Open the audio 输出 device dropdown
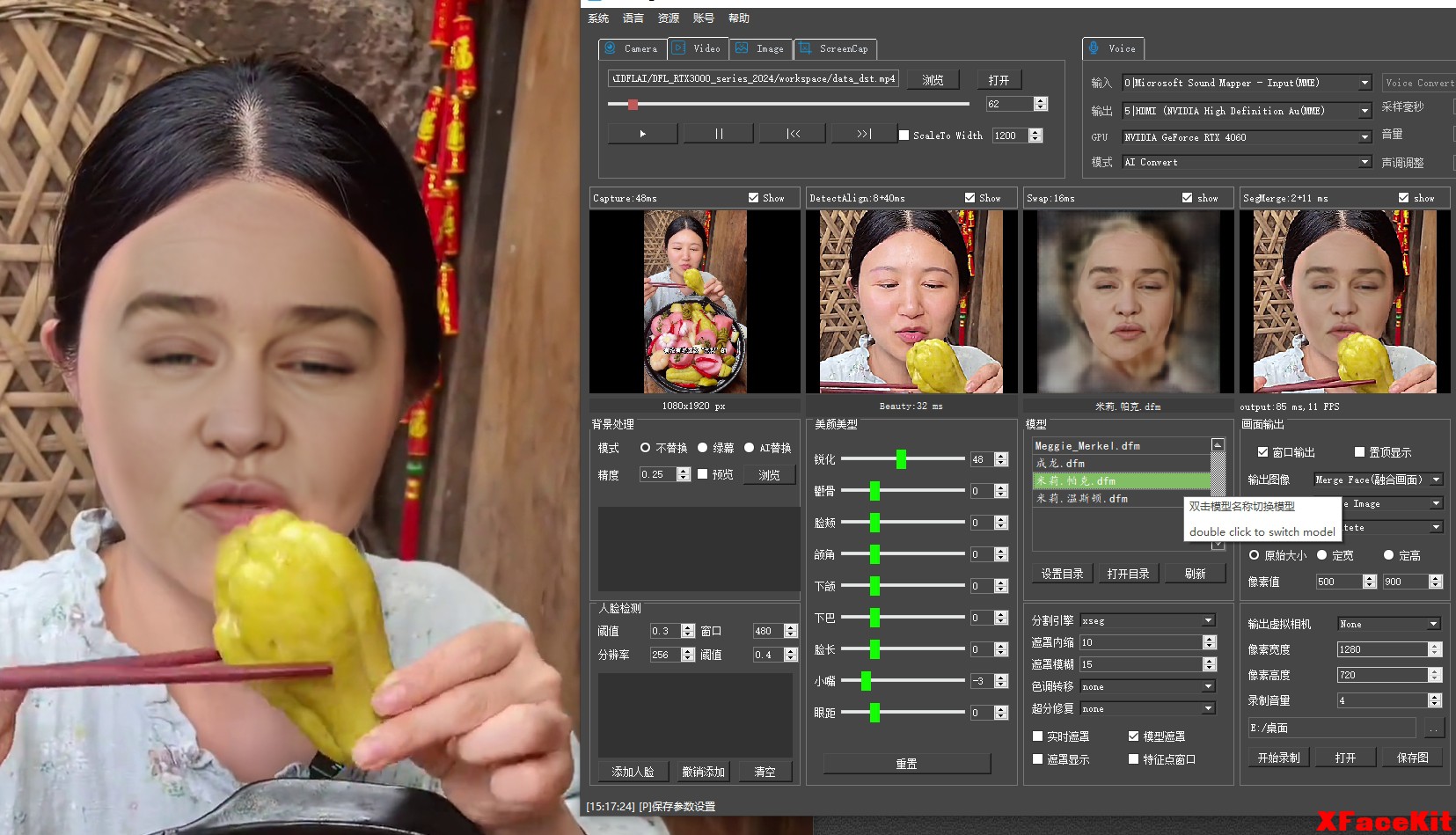This screenshot has width=1456, height=835. 1247,111
